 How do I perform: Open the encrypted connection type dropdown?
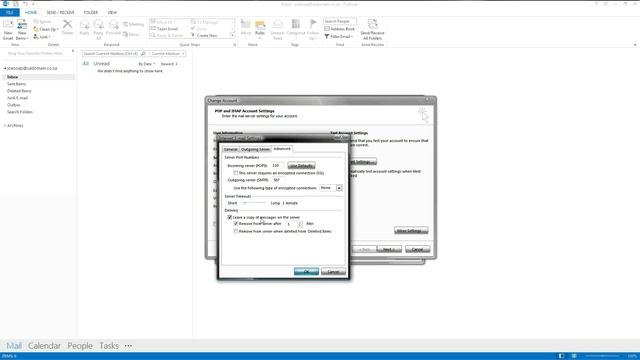point(339,188)
